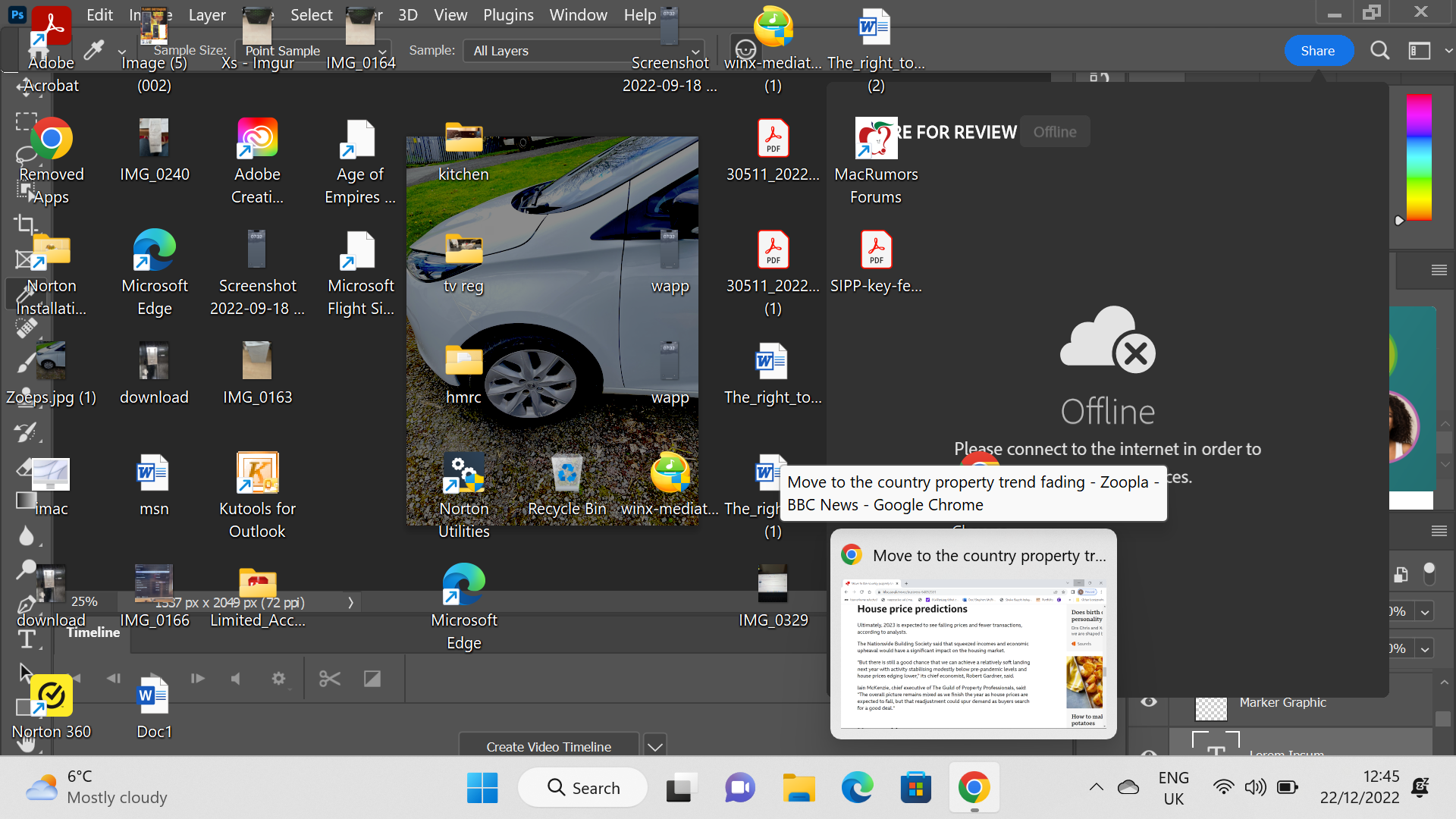
Task: Open the Chrome window preview thumbnail
Action: tap(974, 654)
